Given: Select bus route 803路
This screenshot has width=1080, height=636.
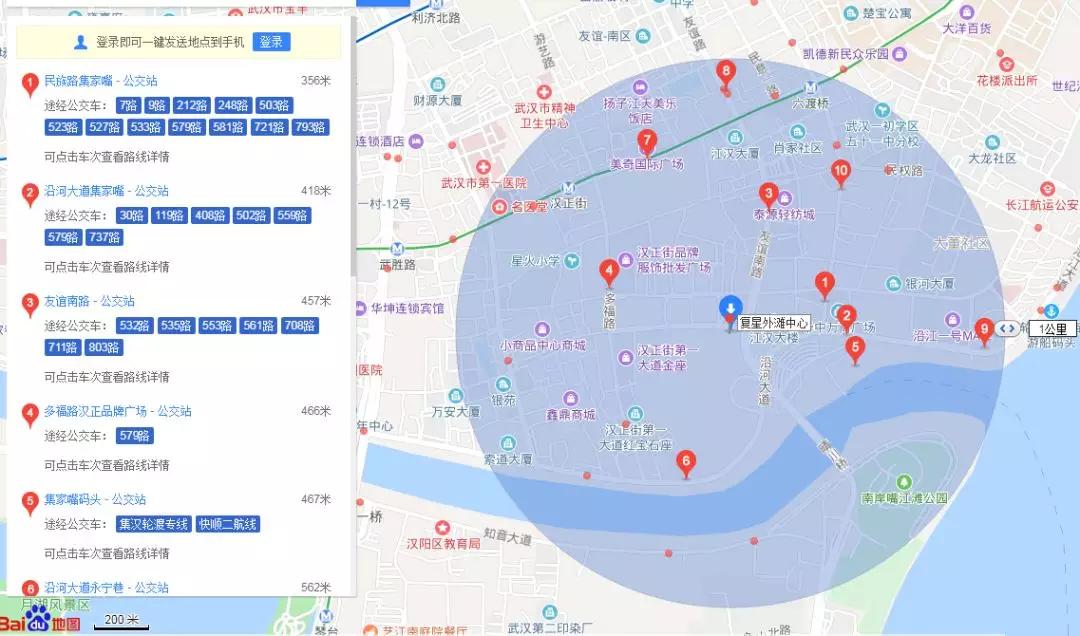Looking at the screenshot, I should 105,348.
